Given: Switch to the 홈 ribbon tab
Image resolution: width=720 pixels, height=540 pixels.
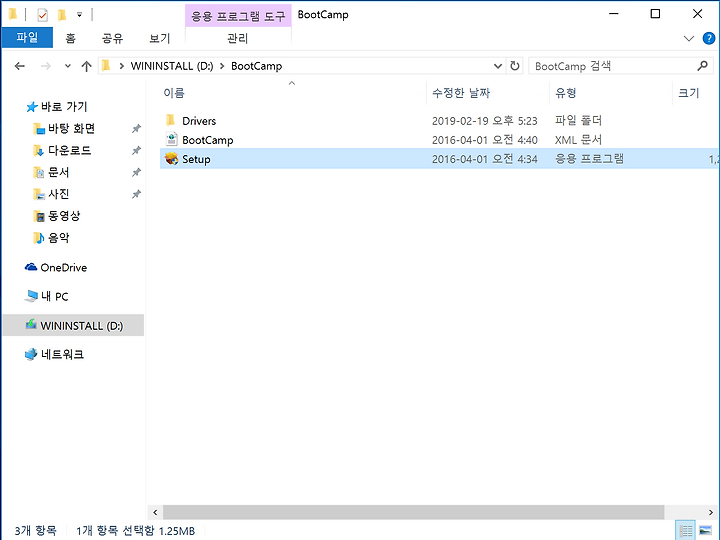Looking at the screenshot, I should 70,38.
